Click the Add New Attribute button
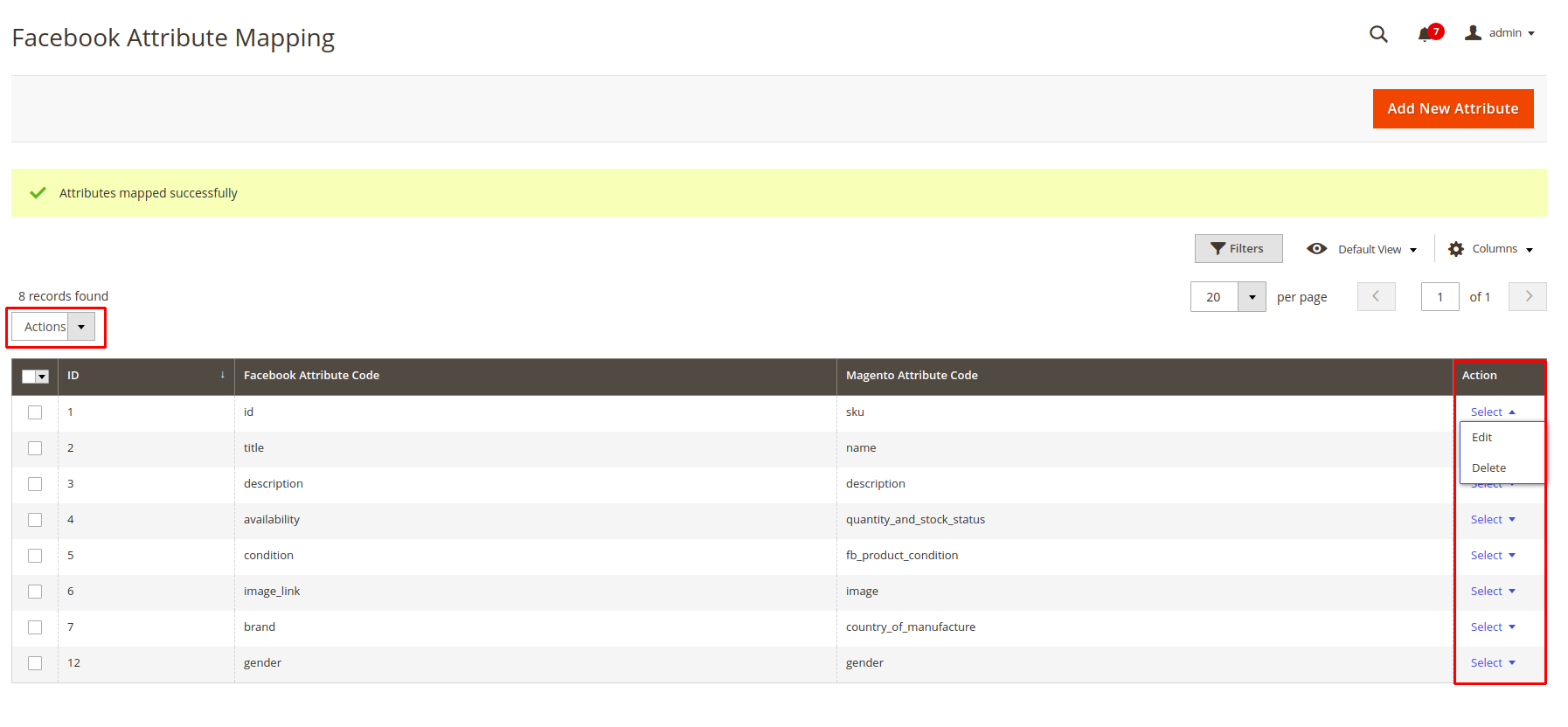The image size is (1568, 727). click(x=1453, y=109)
